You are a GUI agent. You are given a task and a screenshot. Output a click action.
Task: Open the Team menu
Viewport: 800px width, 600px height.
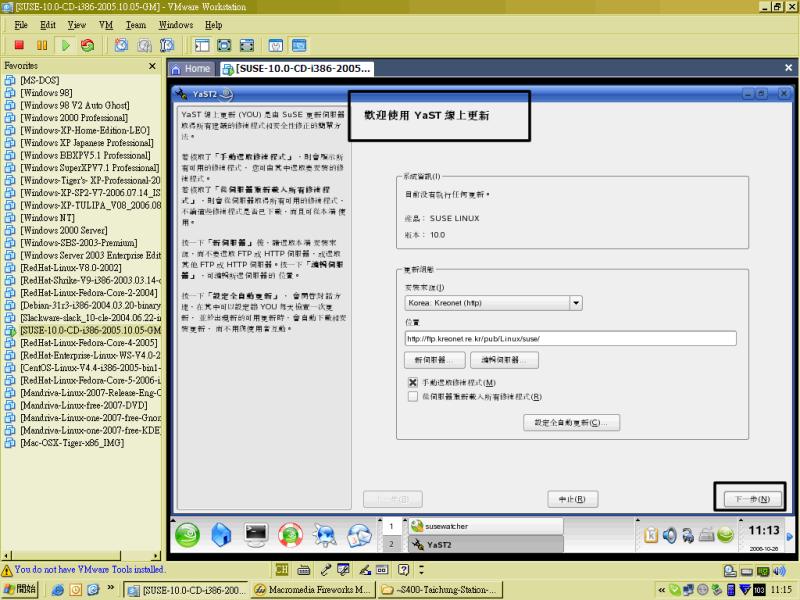[136, 25]
